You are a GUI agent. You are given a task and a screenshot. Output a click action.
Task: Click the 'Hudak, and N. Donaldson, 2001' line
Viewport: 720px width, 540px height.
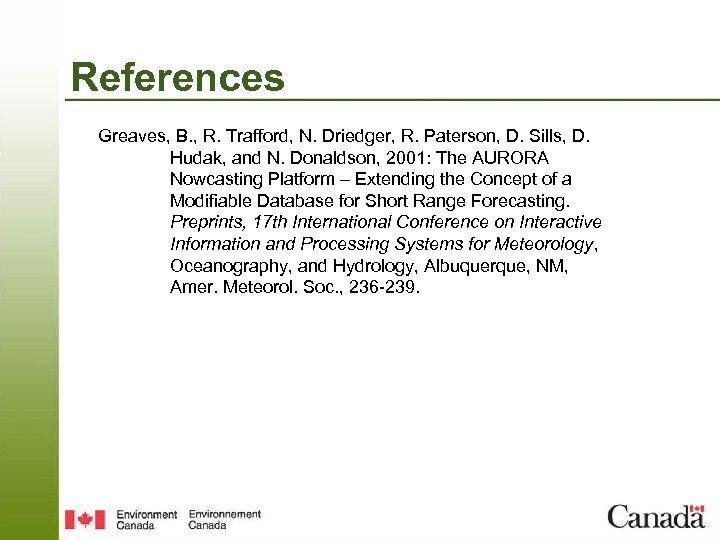(359, 158)
